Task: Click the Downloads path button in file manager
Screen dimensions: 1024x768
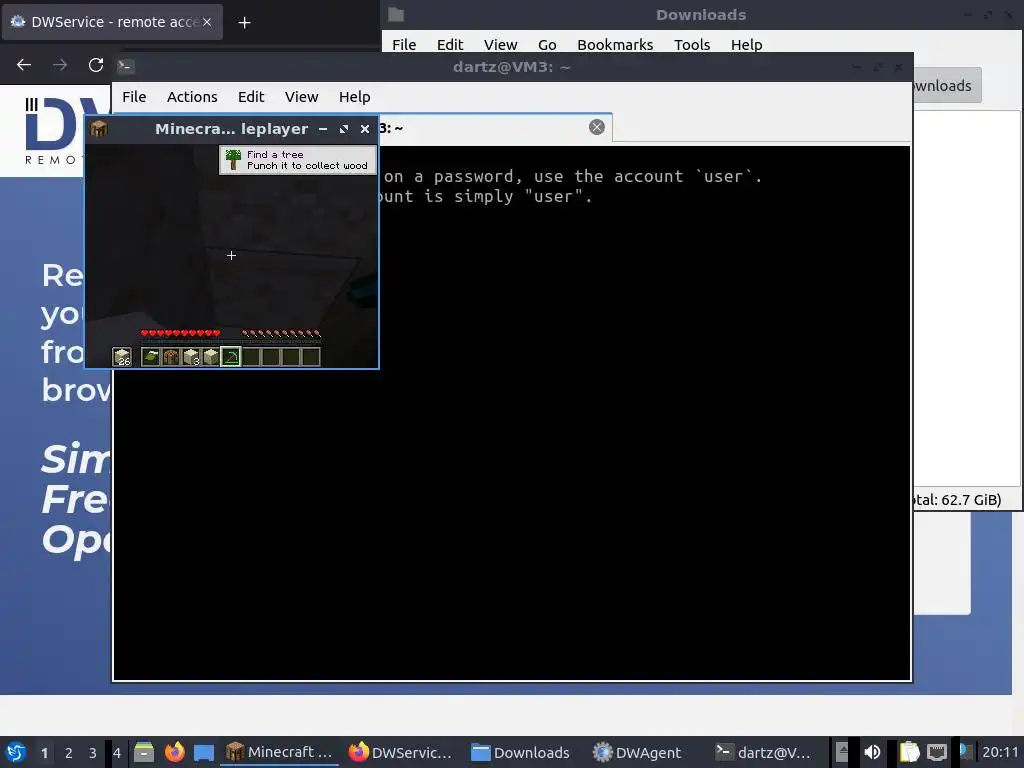Action: 946,86
